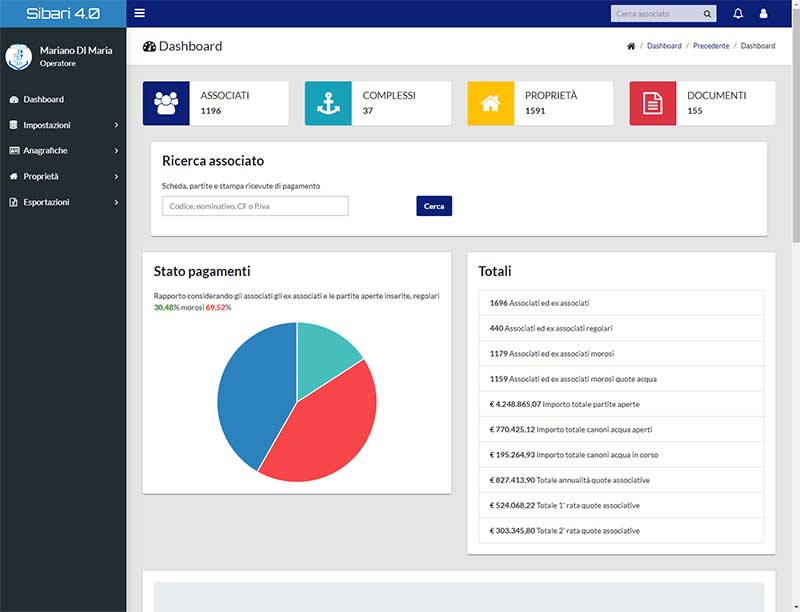
Task: Click the Totali heading
Action: click(x=494, y=271)
